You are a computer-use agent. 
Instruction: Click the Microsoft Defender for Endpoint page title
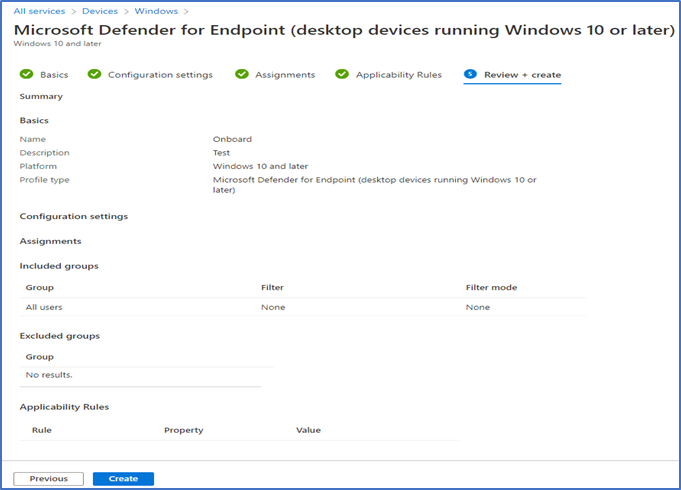click(344, 30)
